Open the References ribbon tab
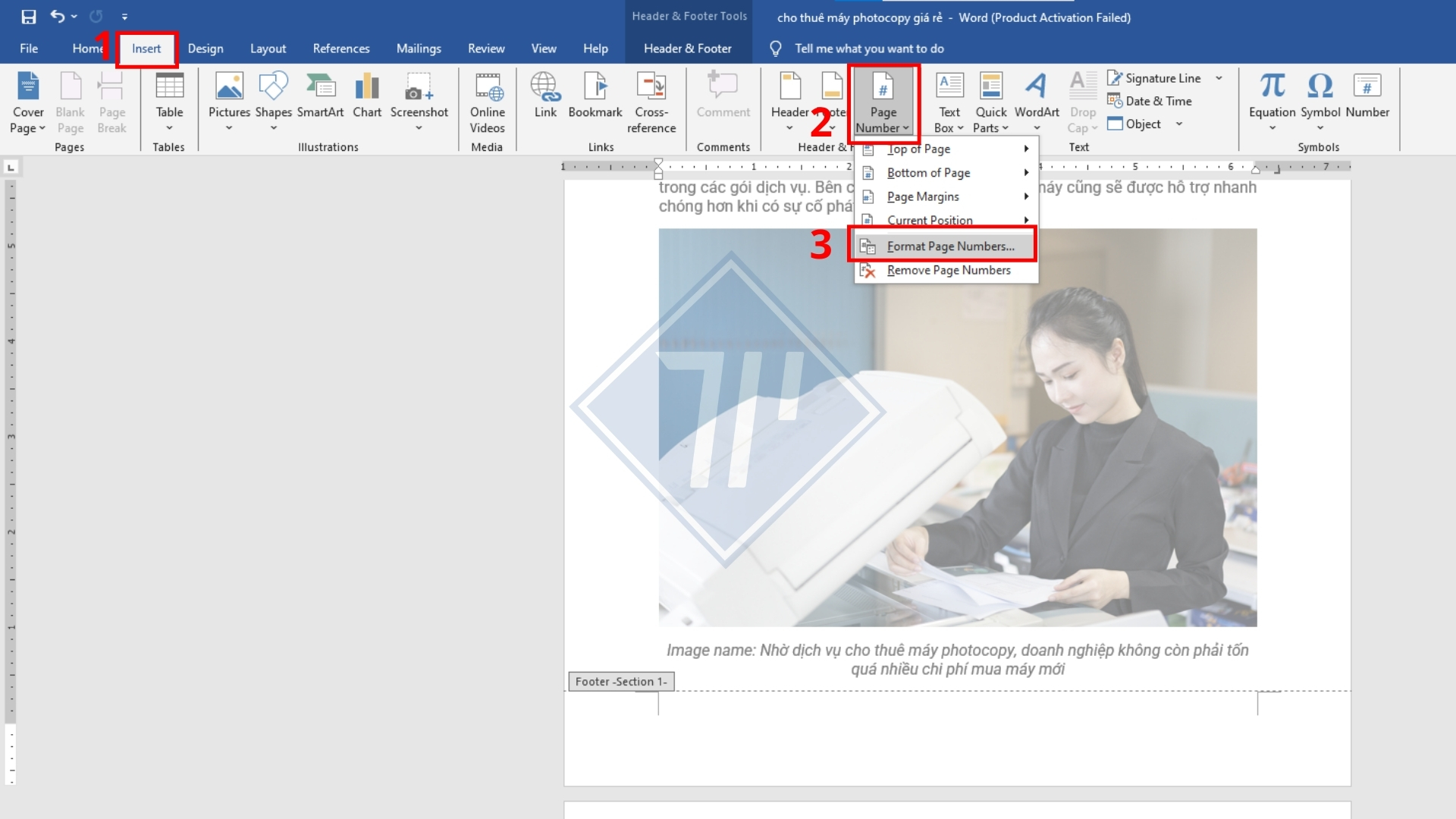This screenshot has width=1456, height=819. [x=341, y=48]
